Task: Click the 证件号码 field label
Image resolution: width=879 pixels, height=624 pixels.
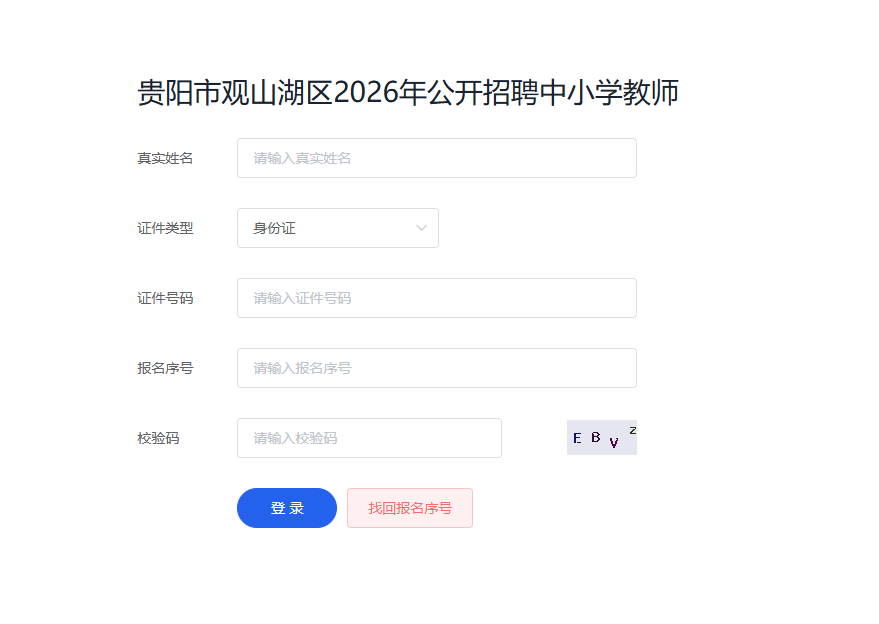Action: (x=165, y=298)
